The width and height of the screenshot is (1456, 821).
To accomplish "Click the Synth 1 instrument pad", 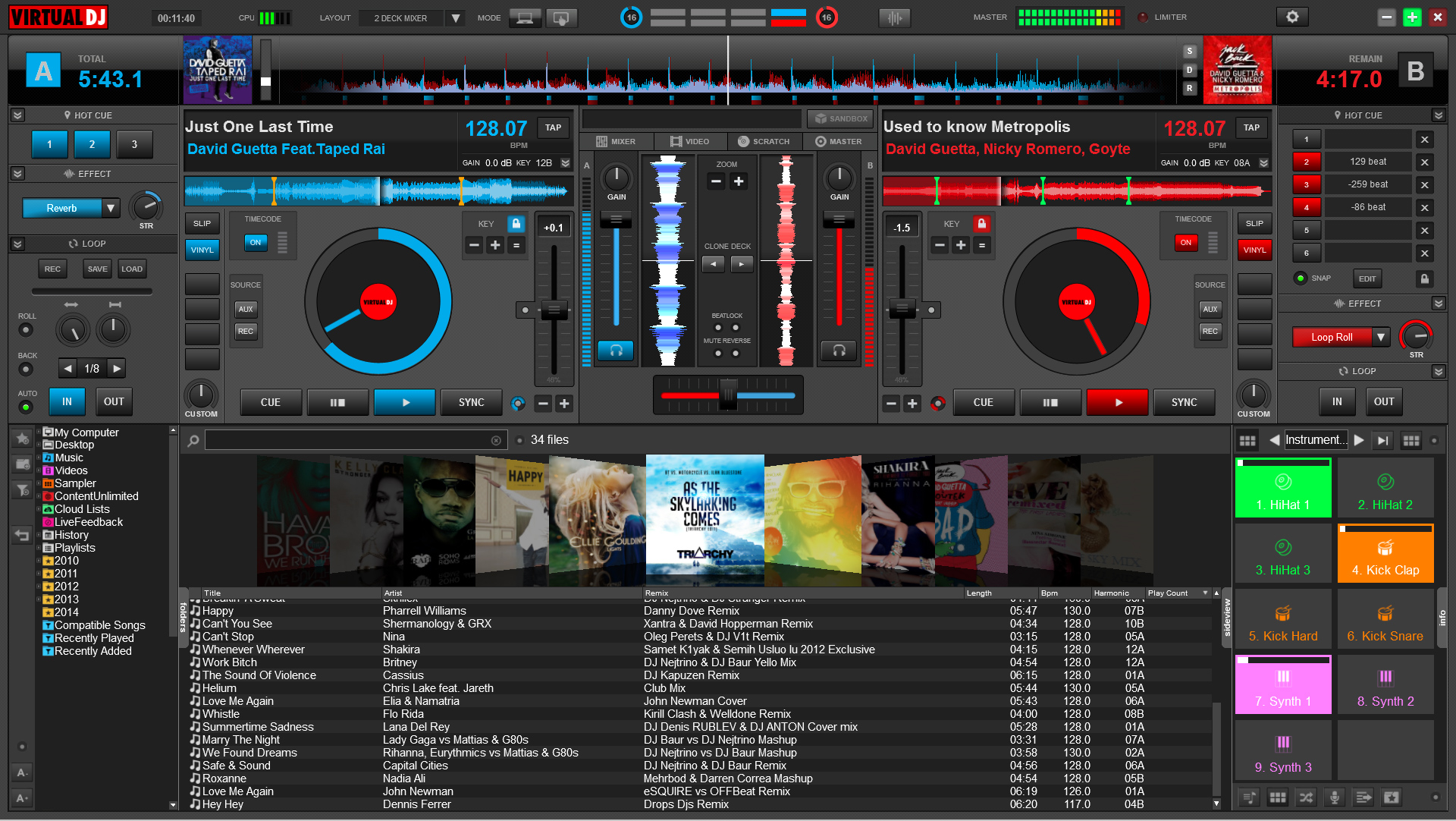I will 1283,691.
